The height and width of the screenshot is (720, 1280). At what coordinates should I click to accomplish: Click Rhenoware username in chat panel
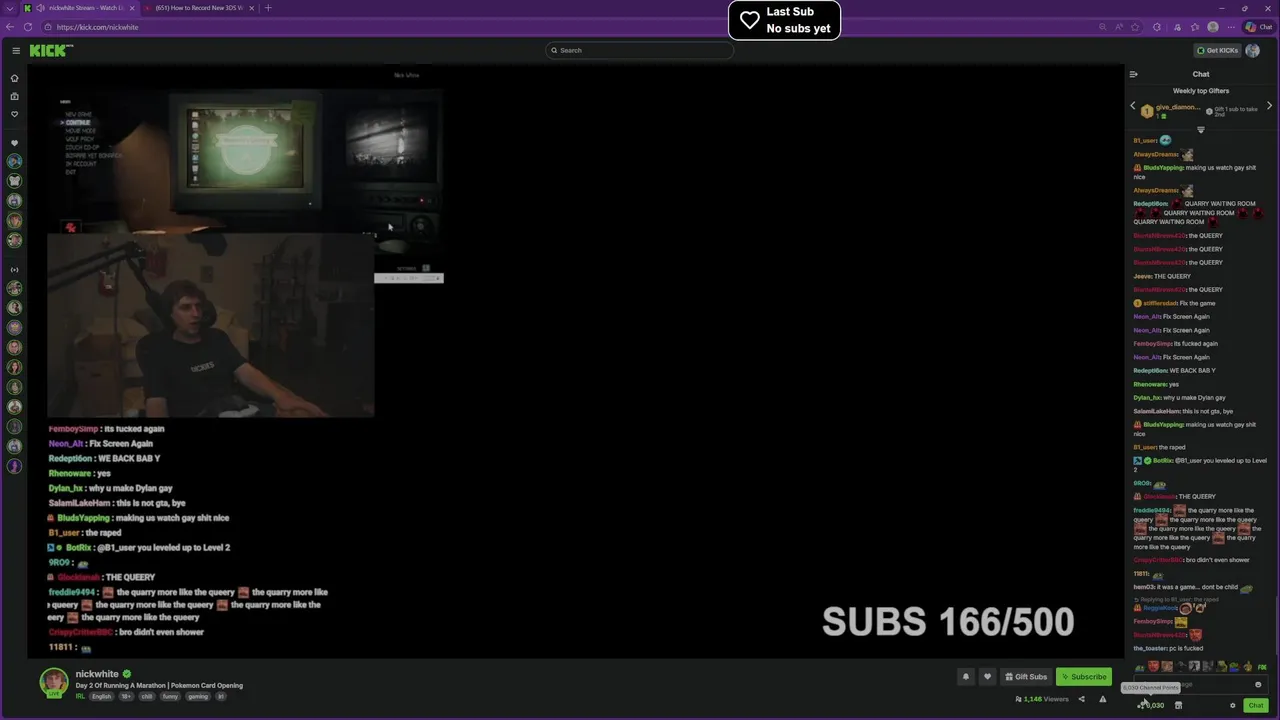1150,384
